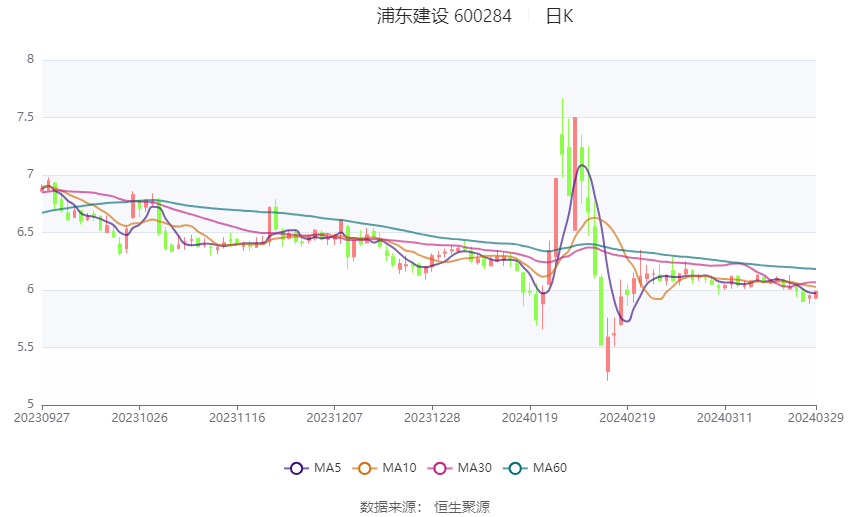Click the y-axis value 5.5

pos(25,347)
